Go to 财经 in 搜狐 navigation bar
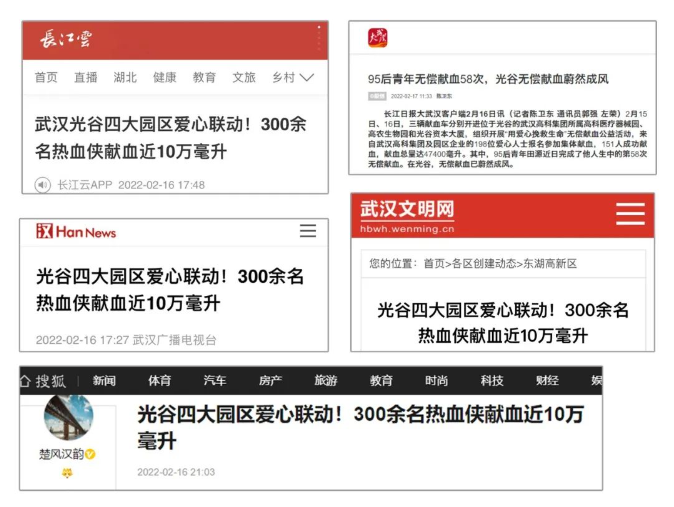Screen dimensions: 674x507 pos(546,381)
